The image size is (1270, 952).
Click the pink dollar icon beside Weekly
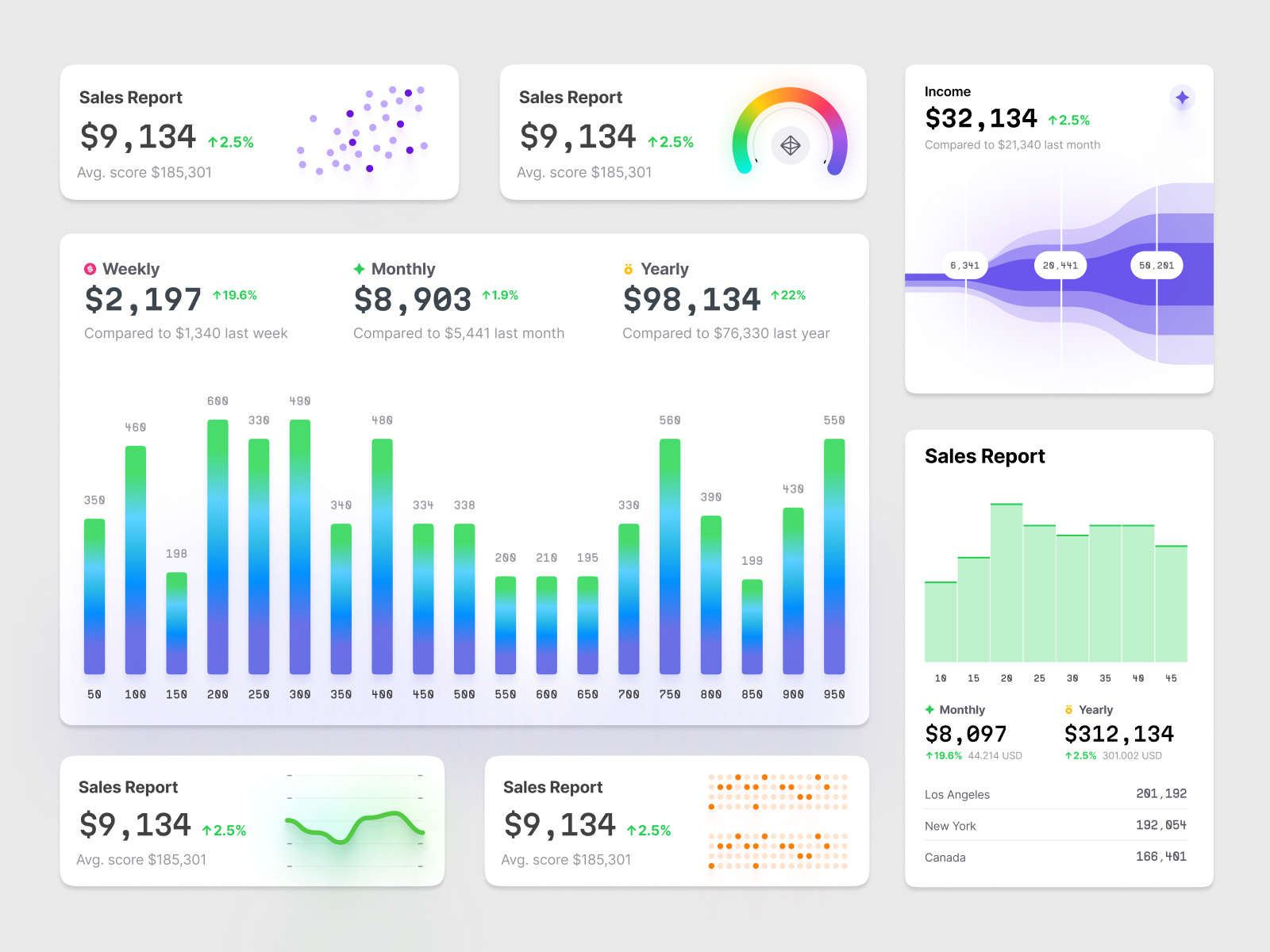coord(89,268)
